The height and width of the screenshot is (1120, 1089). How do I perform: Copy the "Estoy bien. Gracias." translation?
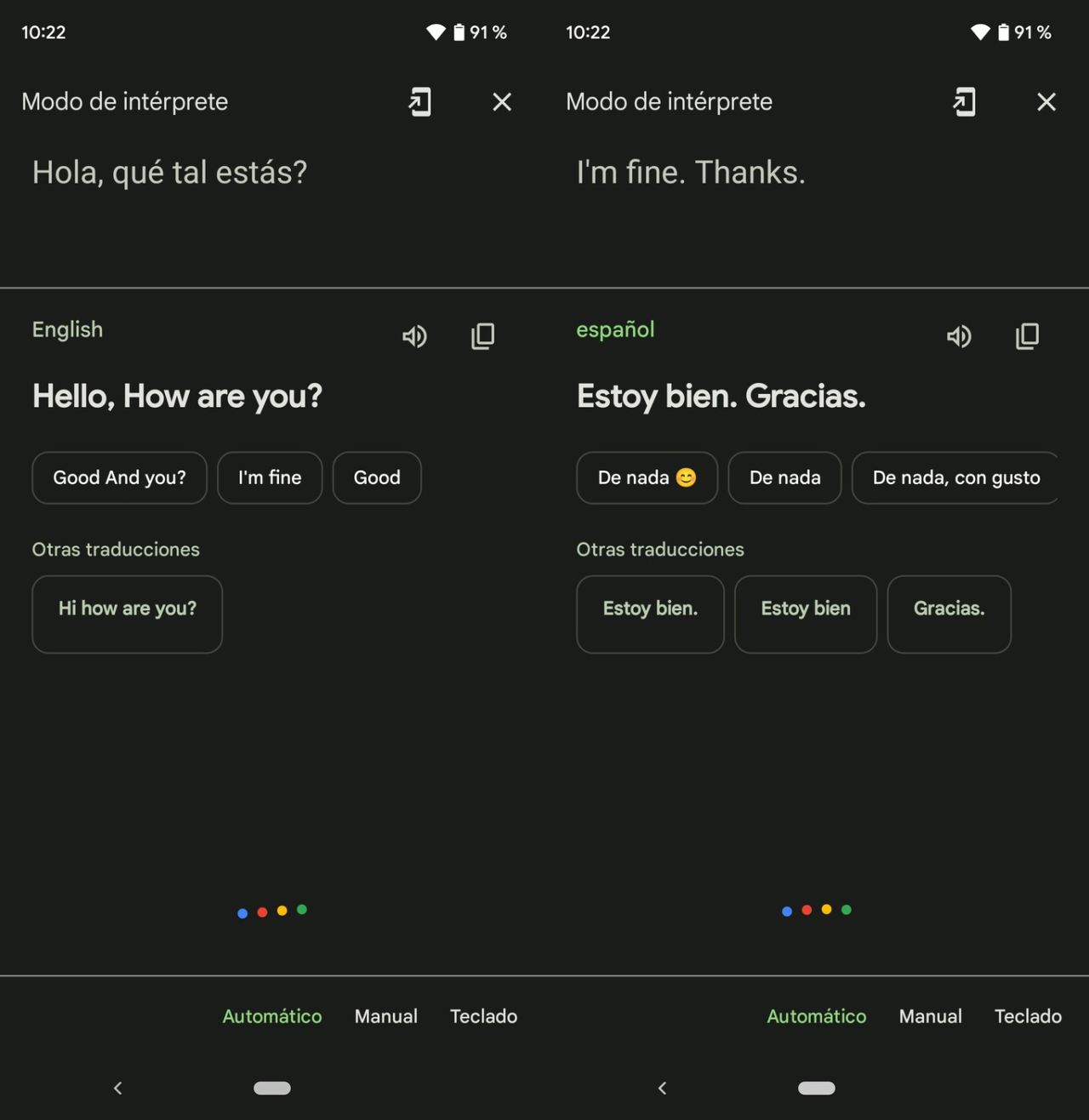pyautogui.click(x=1027, y=336)
